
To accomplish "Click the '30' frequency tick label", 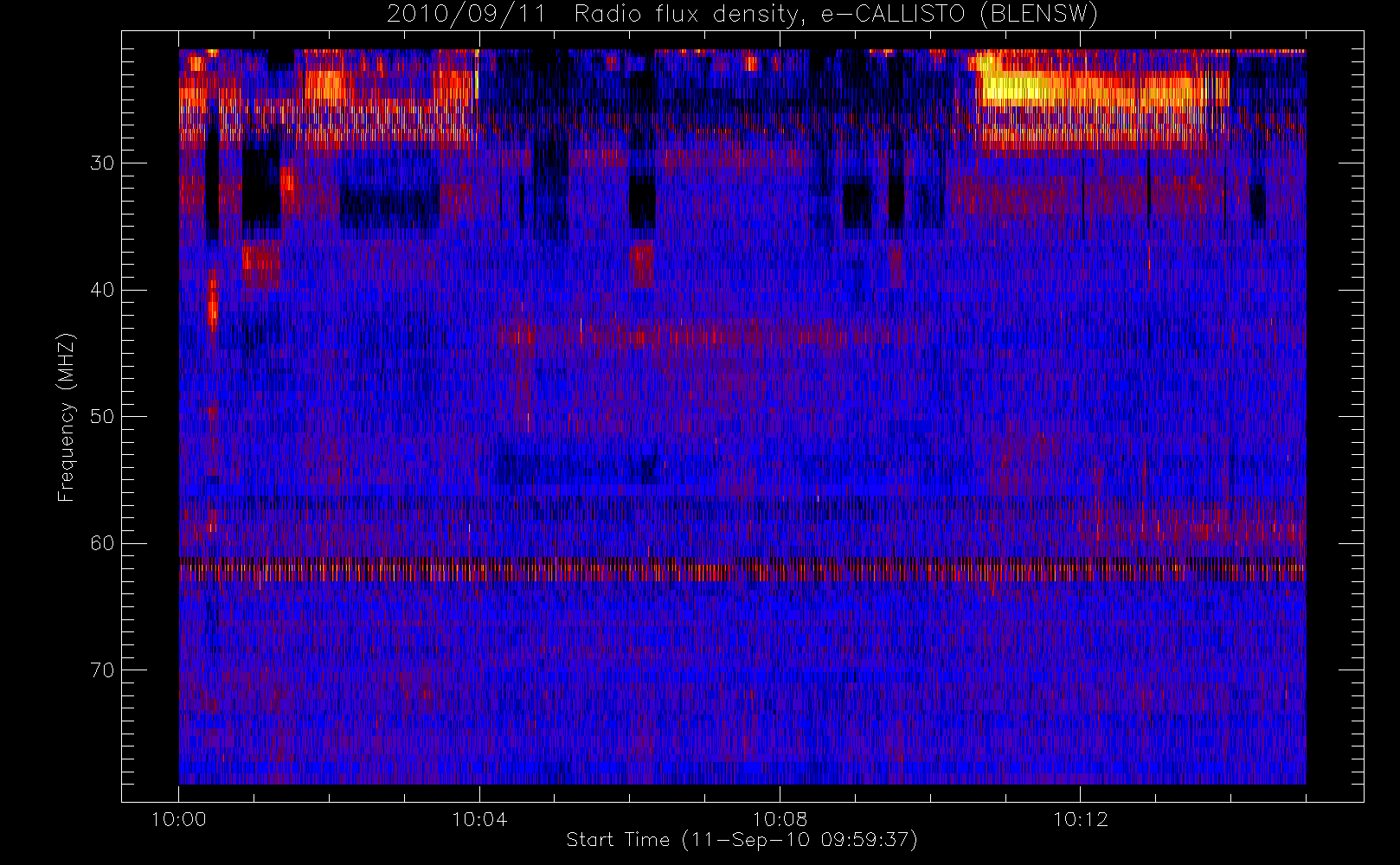I will (102, 163).
